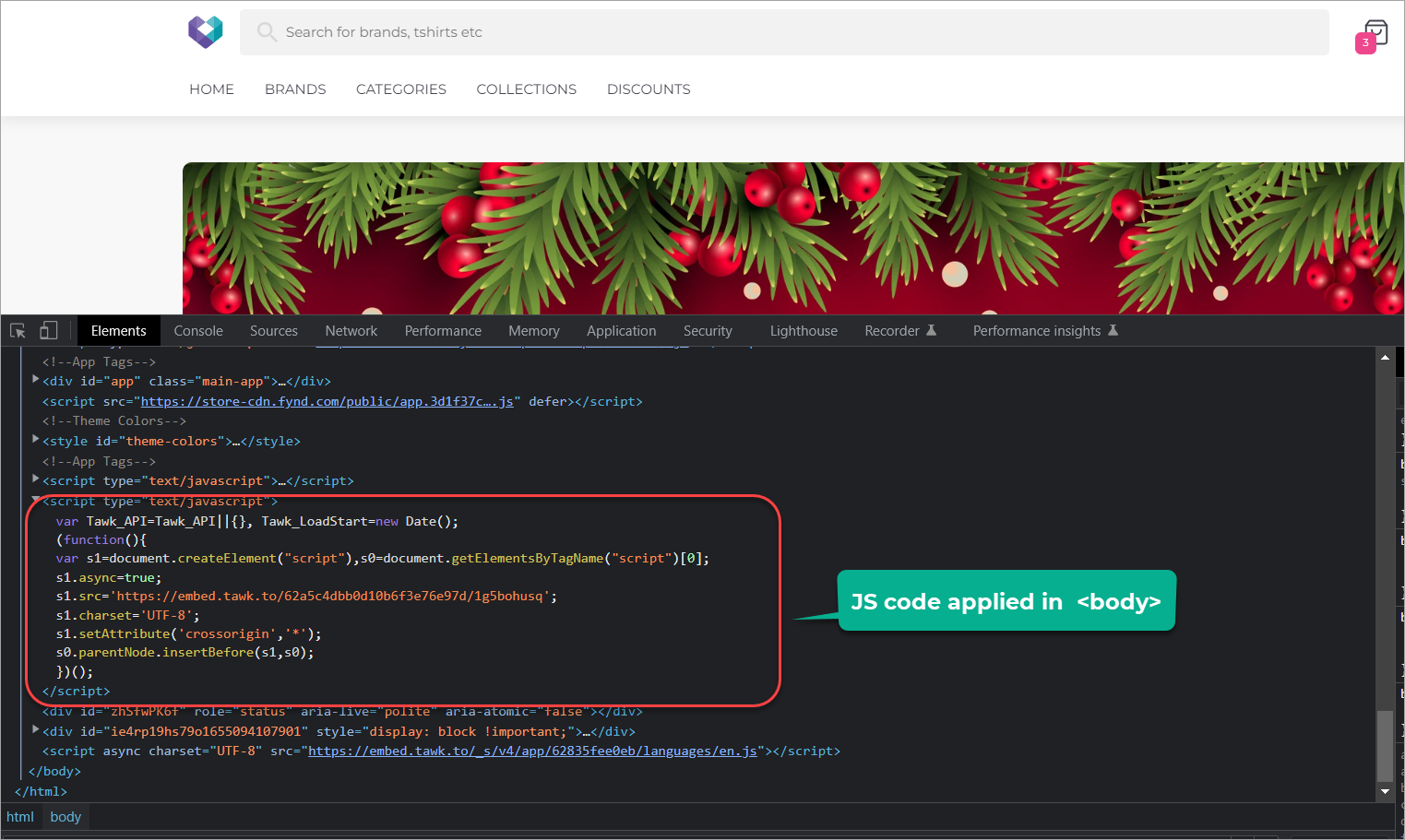Open the store-cdn.fynd.com app.js link
Viewport: 1405px width, 840px height.
point(327,401)
